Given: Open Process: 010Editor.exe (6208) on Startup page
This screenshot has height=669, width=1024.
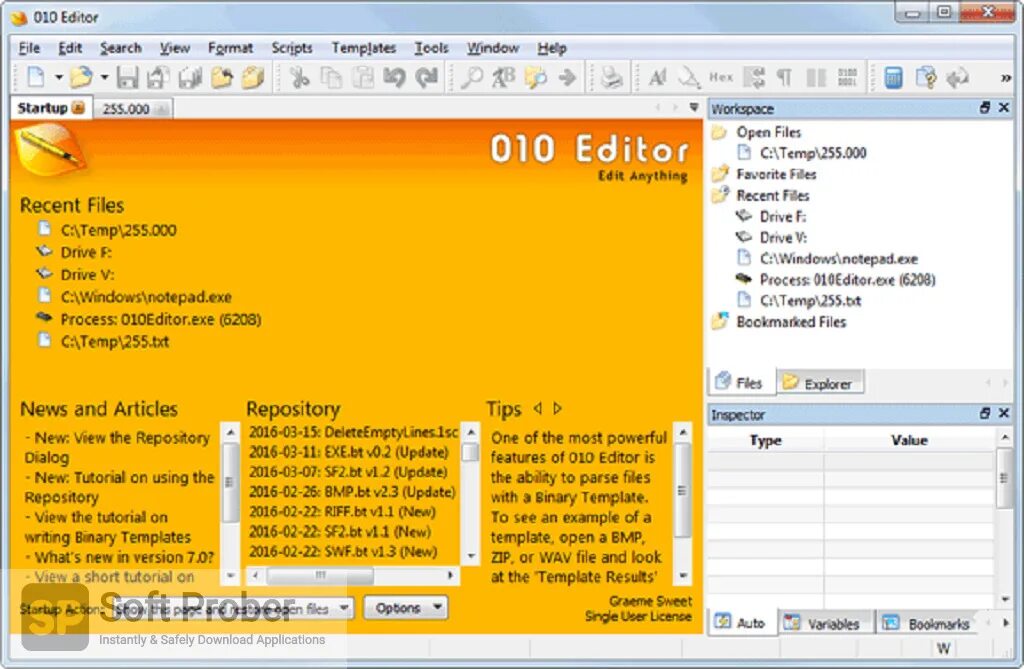Looking at the screenshot, I should click(161, 319).
